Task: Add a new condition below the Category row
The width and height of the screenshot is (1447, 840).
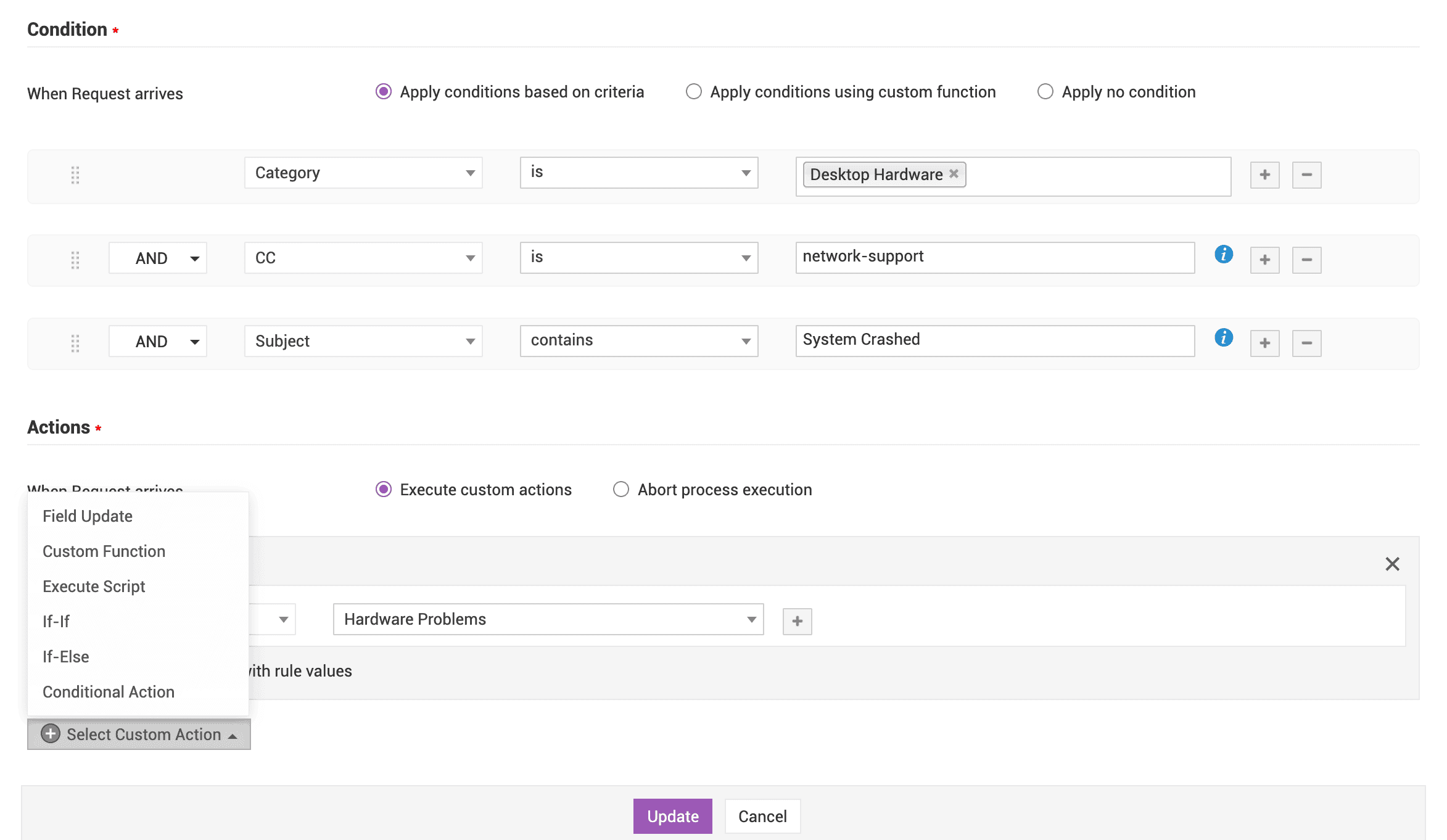Action: tap(1264, 175)
